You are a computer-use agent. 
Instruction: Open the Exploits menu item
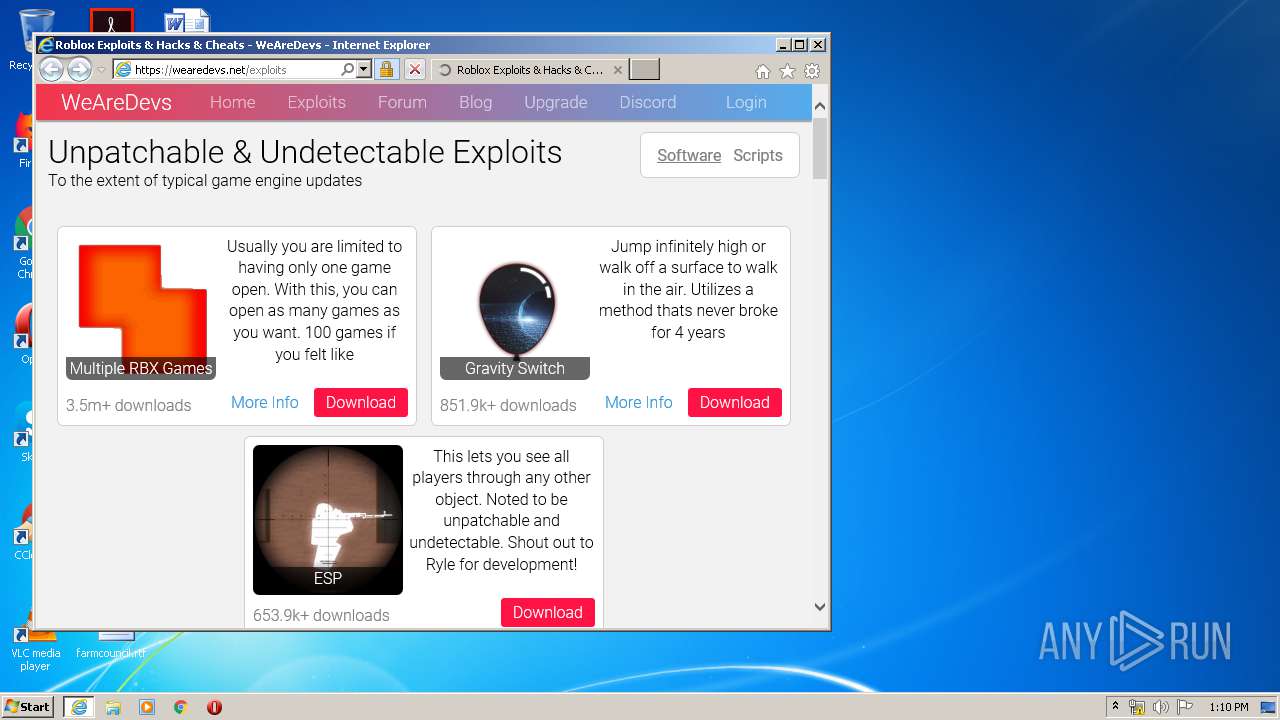316,102
